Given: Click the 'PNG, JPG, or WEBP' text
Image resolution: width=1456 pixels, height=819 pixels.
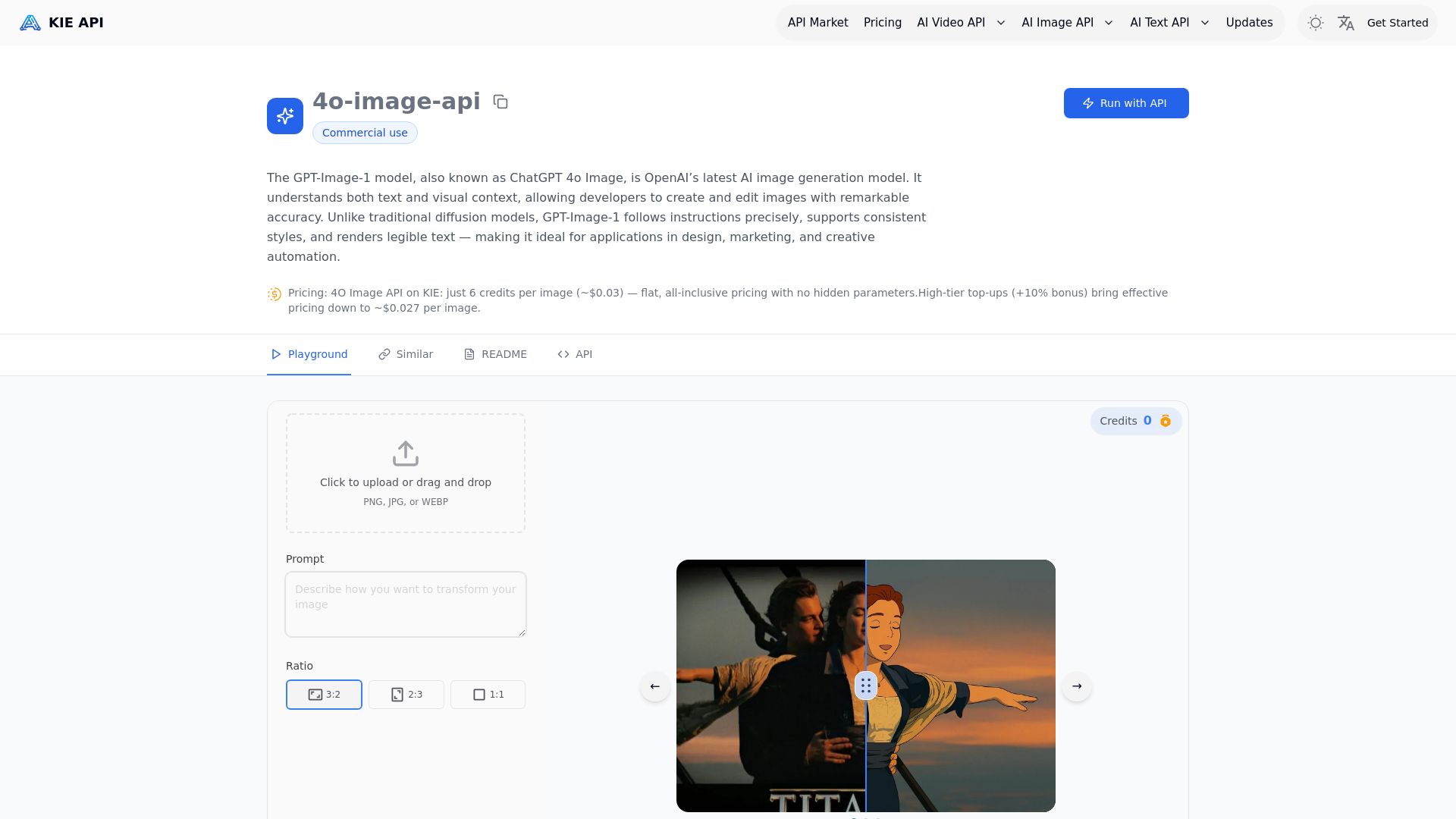Looking at the screenshot, I should point(406,502).
